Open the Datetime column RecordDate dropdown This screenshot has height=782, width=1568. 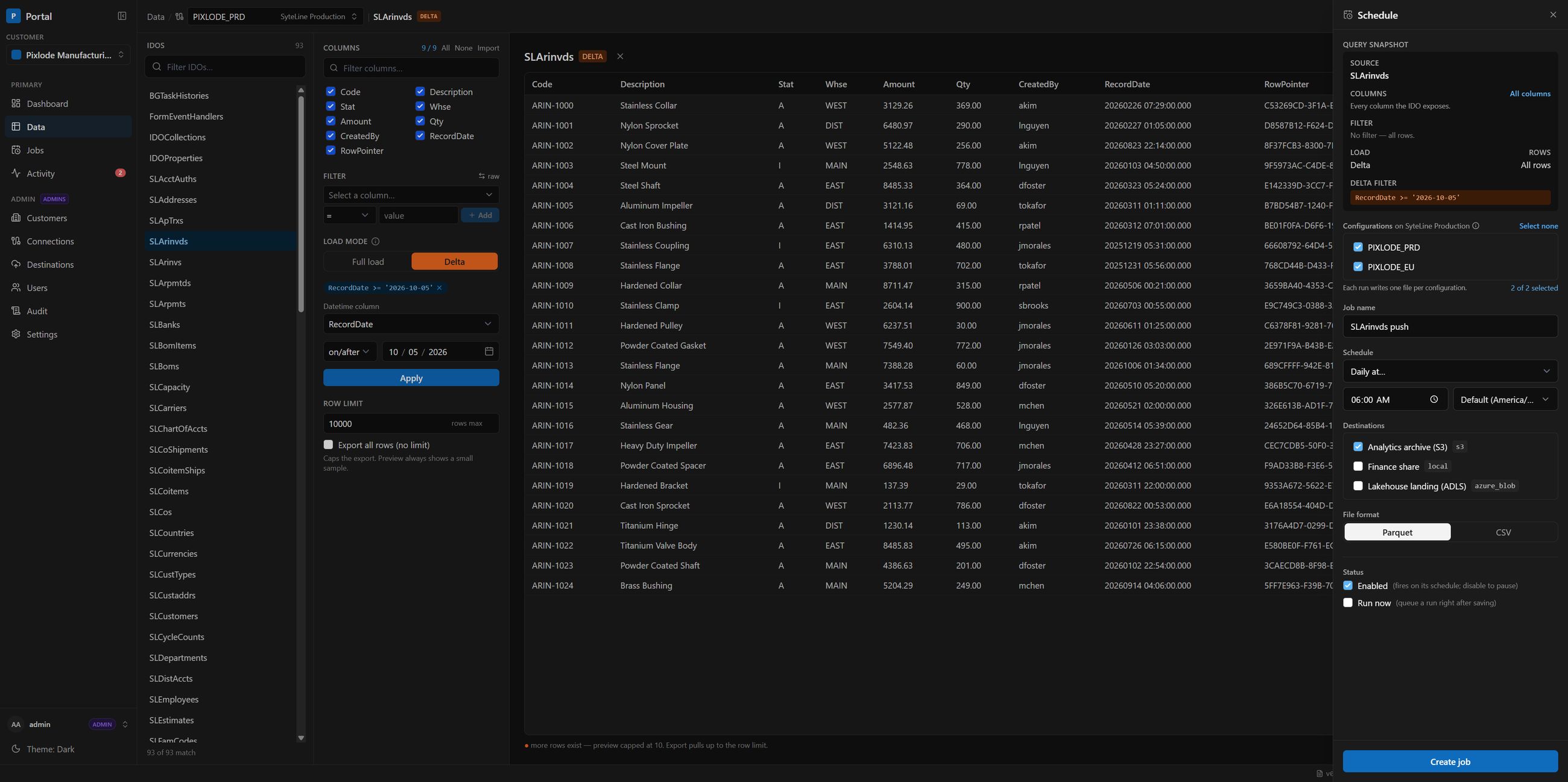[411, 324]
